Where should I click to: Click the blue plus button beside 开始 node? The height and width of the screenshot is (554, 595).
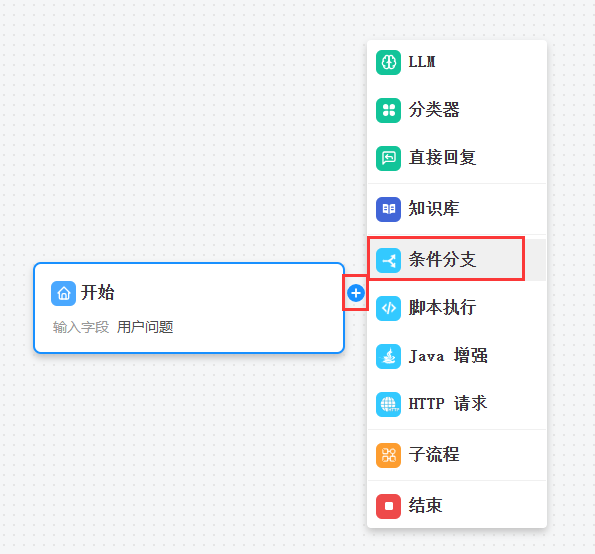click(356, 293)
